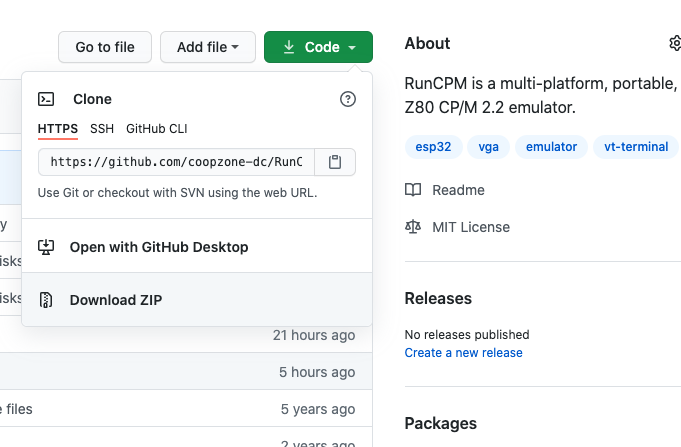This screenshot has height=447, width=681.
Task: Open the Add file dropdown
Action: coord(208,47)
